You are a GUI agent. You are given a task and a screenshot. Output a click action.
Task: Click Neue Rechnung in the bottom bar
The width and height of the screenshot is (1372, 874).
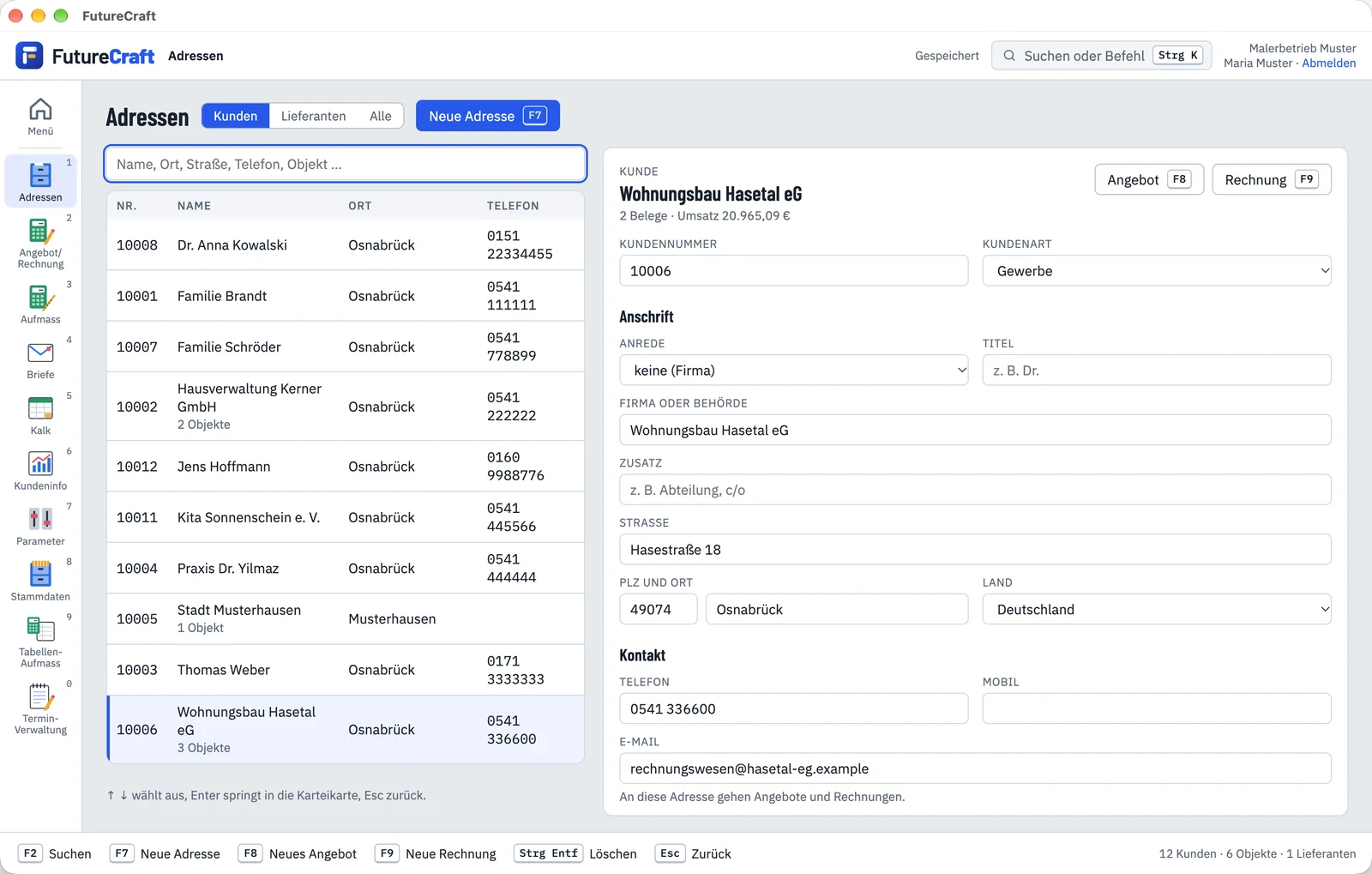(436, 853)
